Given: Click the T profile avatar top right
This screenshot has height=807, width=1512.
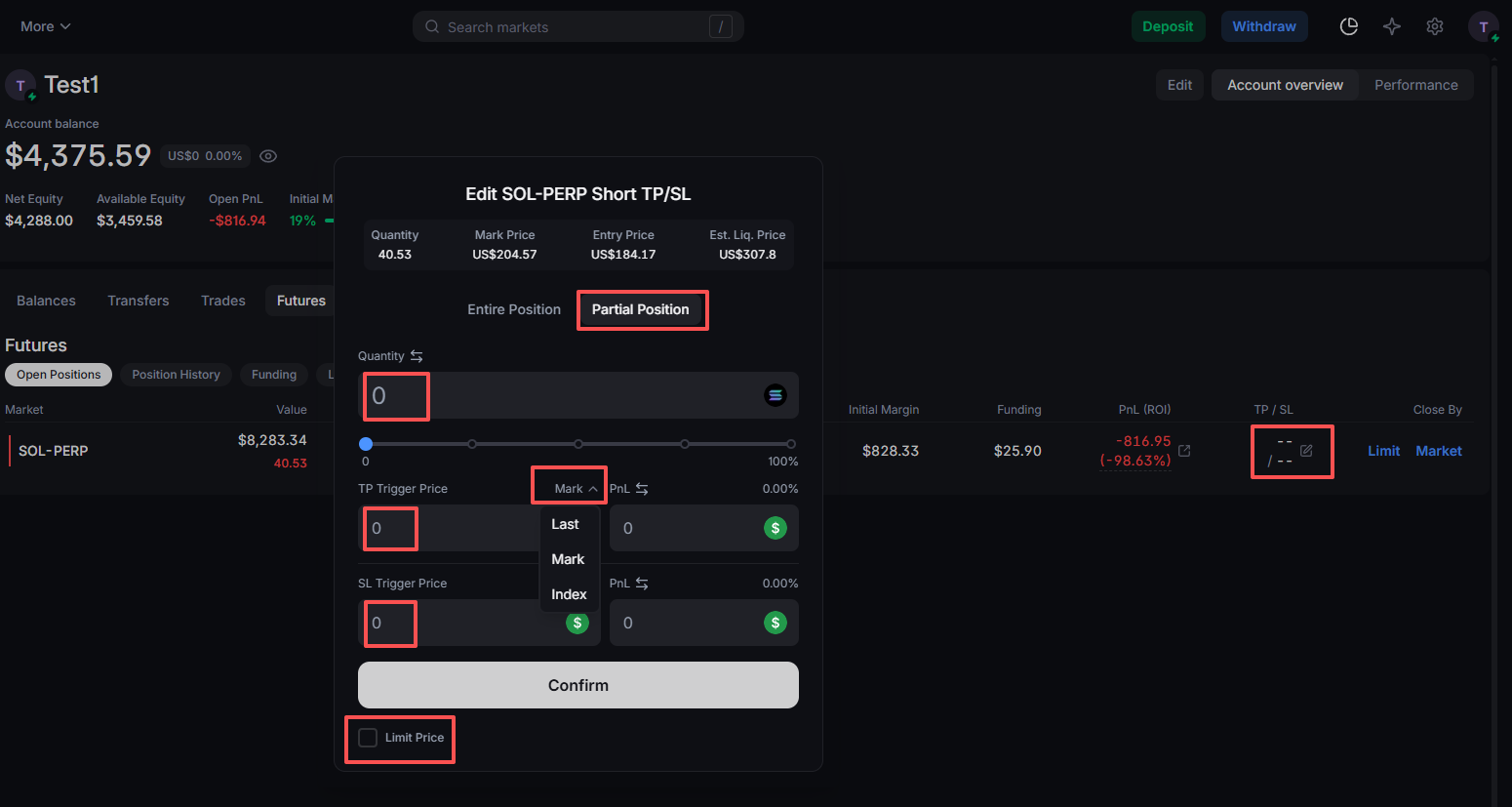Looking at the screenshot, I should click(1483, 26).
